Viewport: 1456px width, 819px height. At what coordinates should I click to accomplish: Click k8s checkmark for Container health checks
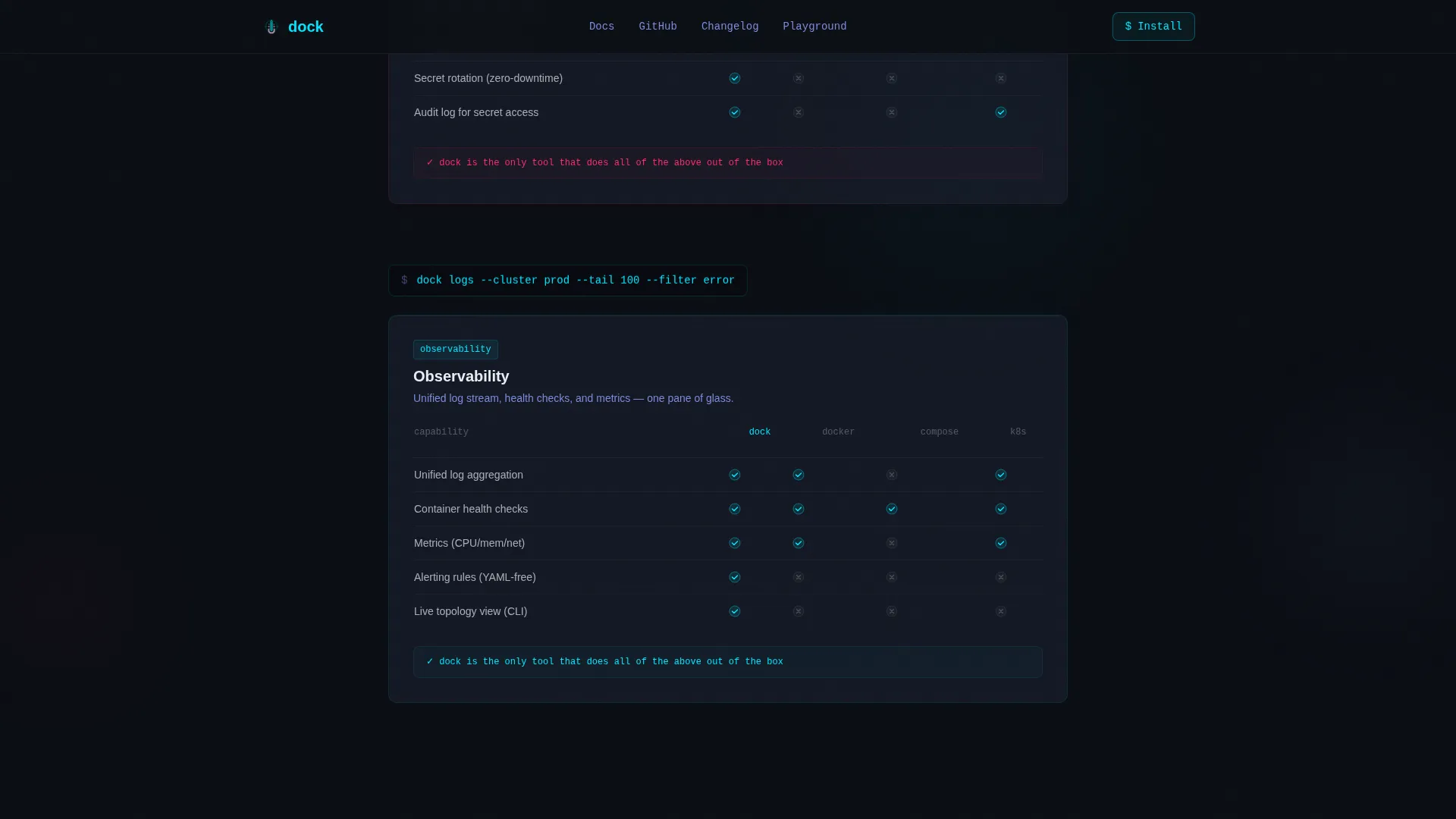(1001, 509)
